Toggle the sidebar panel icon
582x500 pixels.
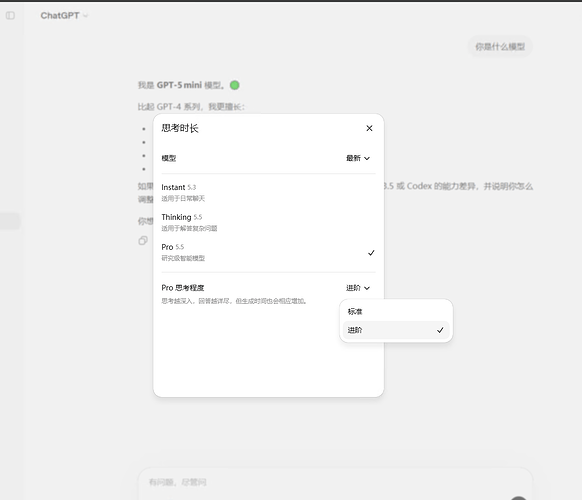[x=10, y=16]
